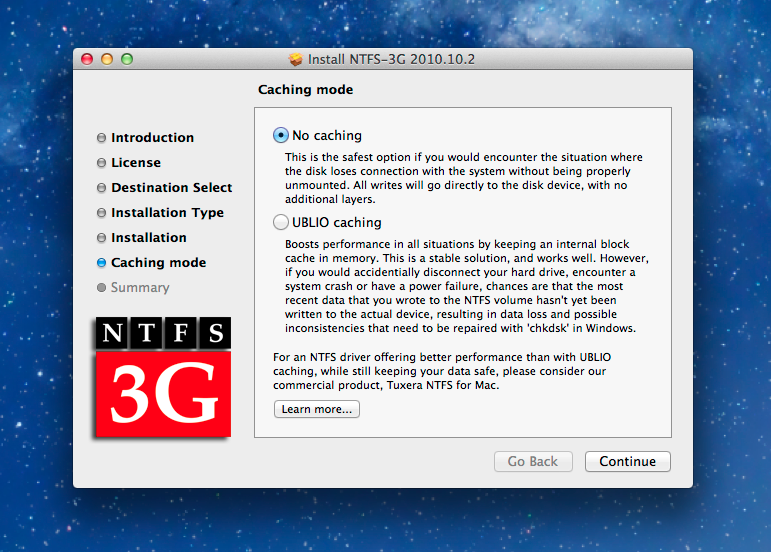Click the 'Tuxera NTFS for Mac' paragraph
Viewport: 771px width, 552px height.
[442, 371]
